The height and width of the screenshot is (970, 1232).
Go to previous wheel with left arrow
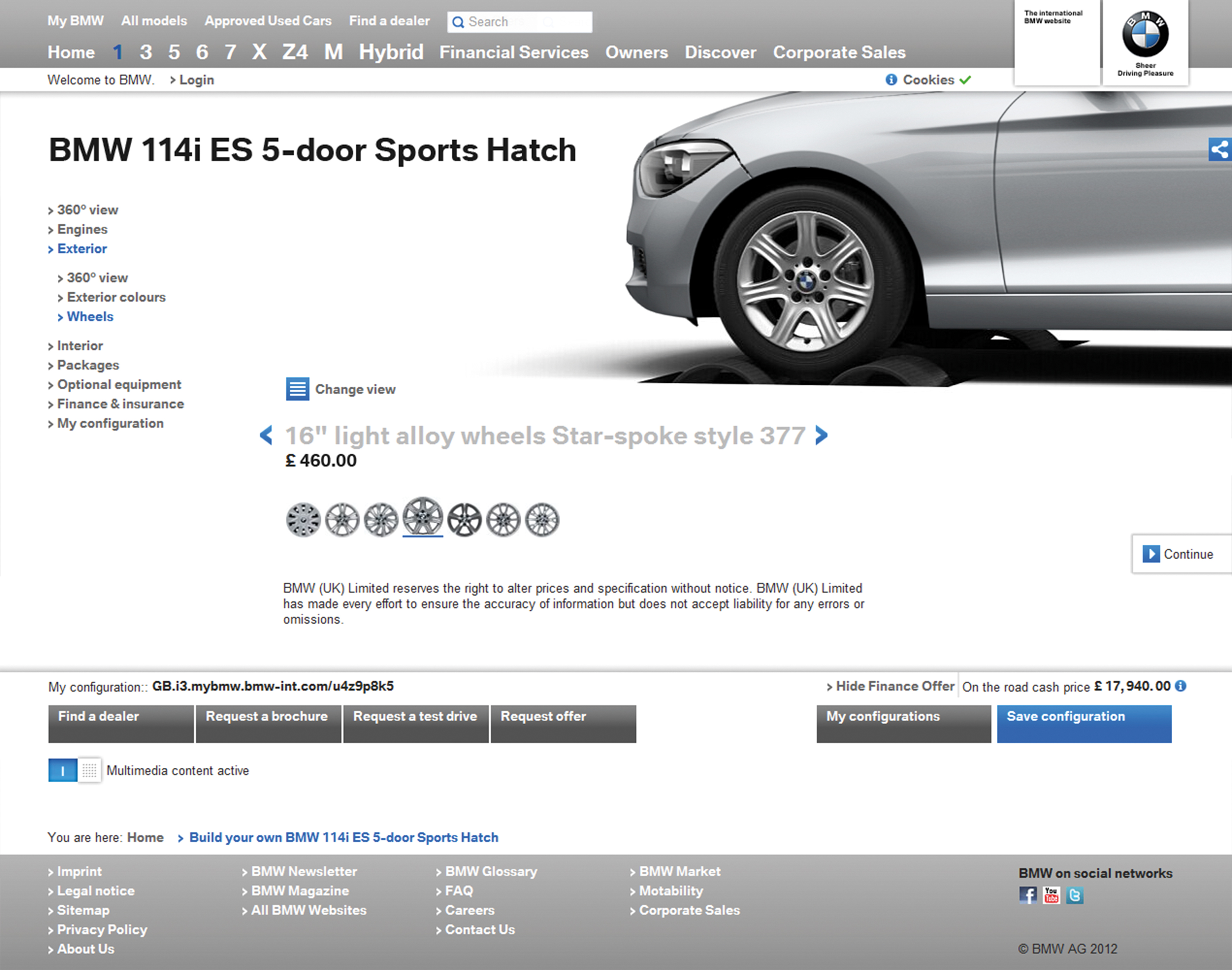(266, 435)
